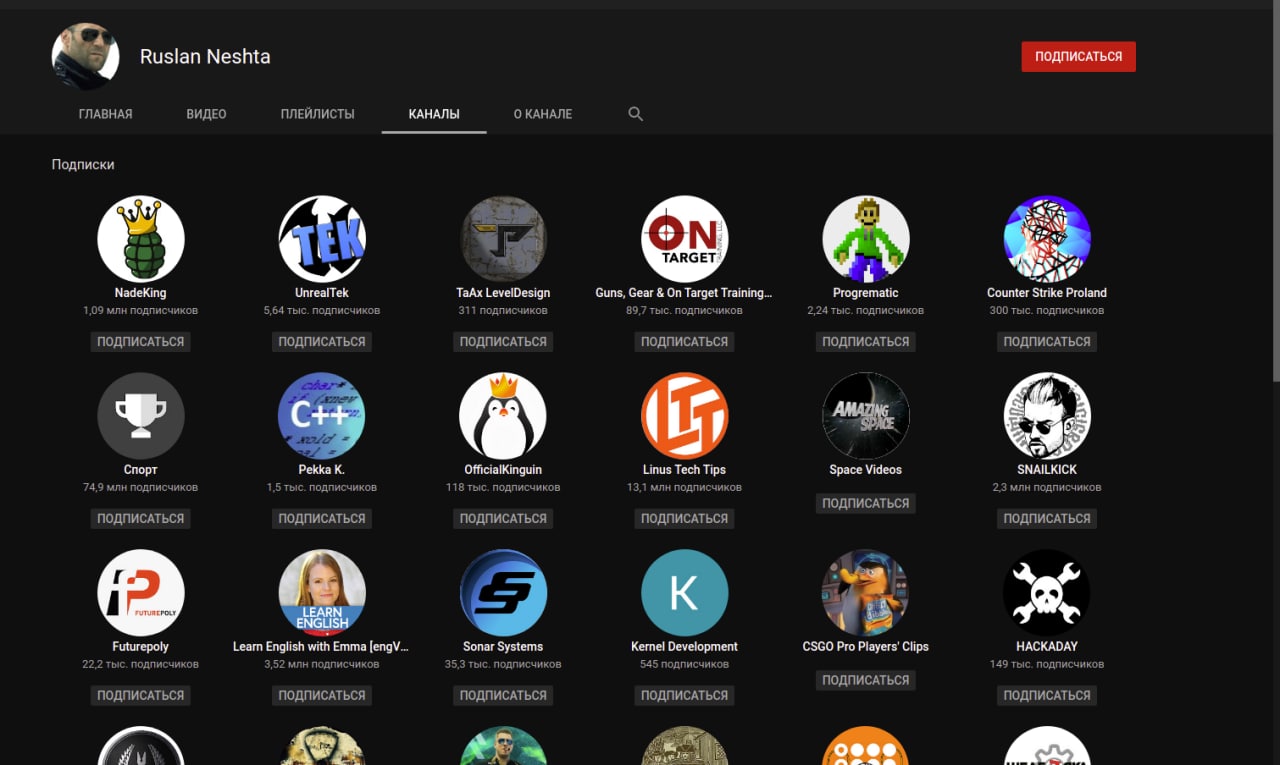The image size is (1280, 765).
Task: Open Linus Tech Tips orange avatar
Action: coord(685,416)
